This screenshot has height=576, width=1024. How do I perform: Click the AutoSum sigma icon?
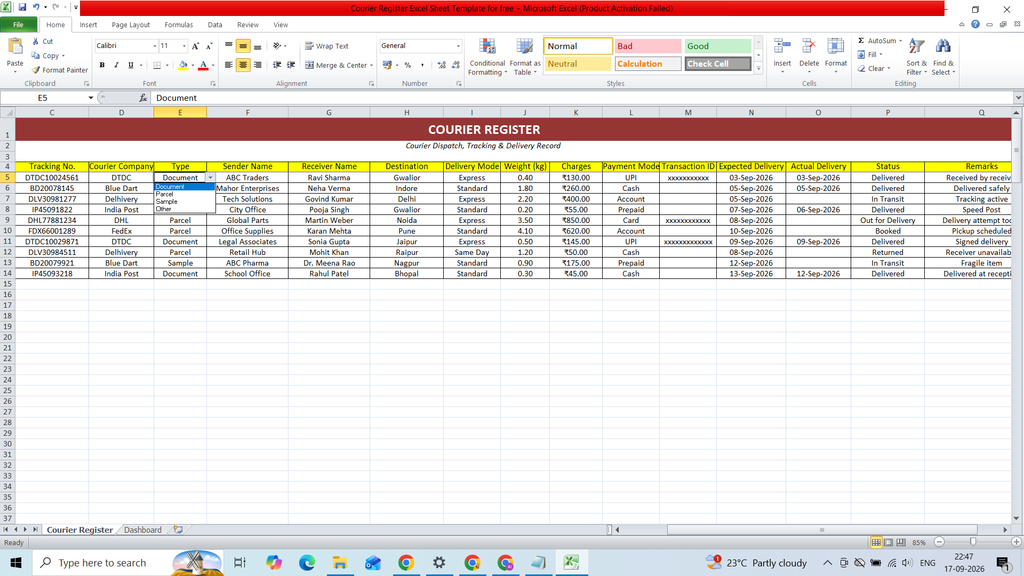point(861,40)
